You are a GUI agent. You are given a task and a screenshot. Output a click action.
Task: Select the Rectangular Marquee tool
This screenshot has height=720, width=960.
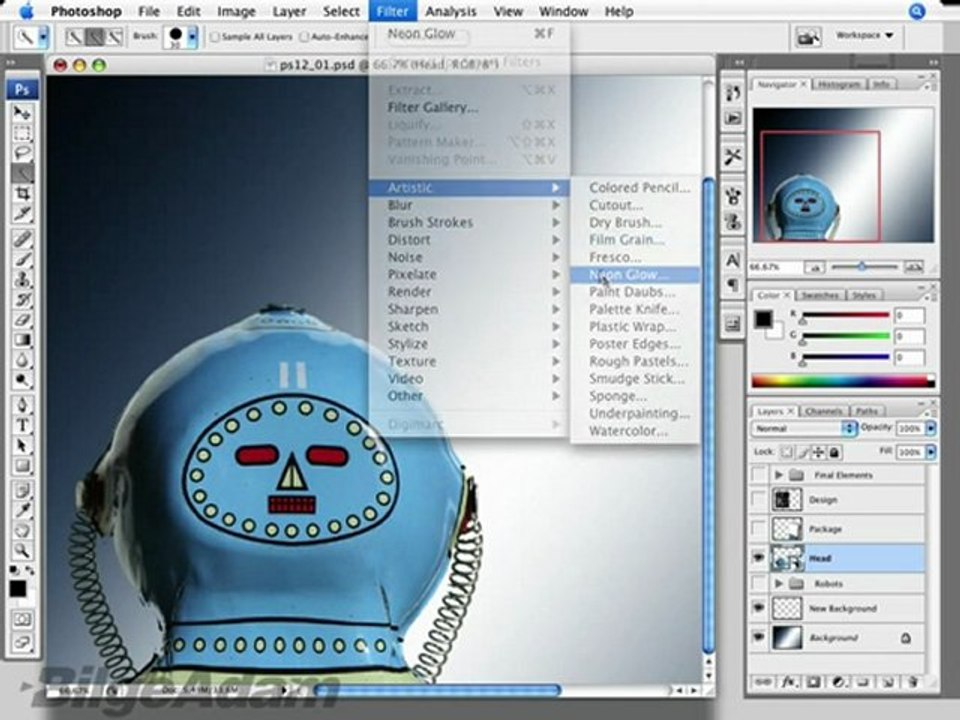pyautogui.click(x=22, y=133)
